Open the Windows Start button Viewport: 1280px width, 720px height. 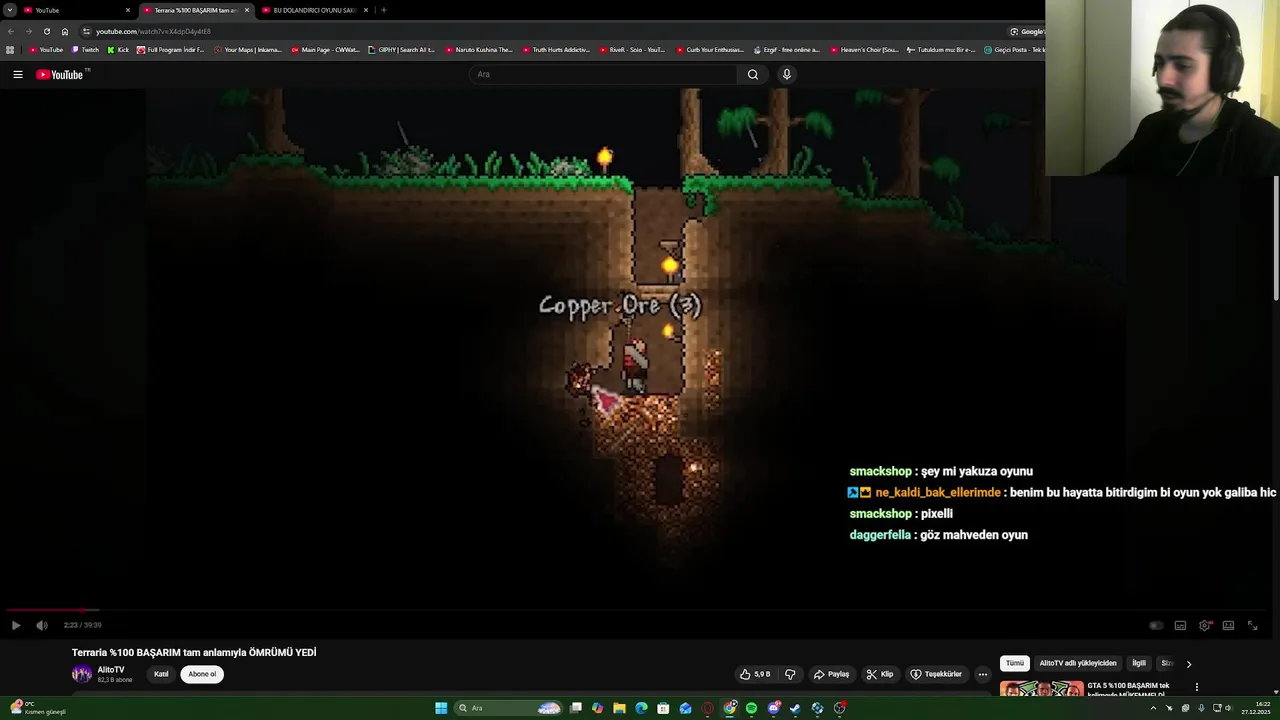coord(441,708)
